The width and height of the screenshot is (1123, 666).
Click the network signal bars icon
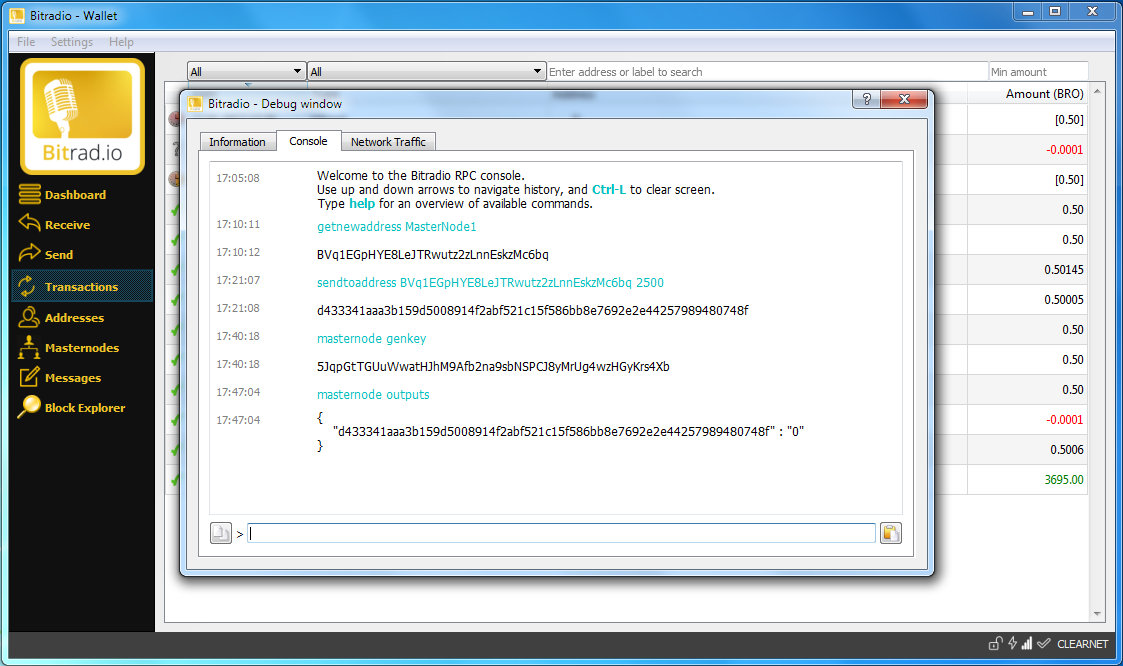pyautogui.click(x=1027, y=643)
